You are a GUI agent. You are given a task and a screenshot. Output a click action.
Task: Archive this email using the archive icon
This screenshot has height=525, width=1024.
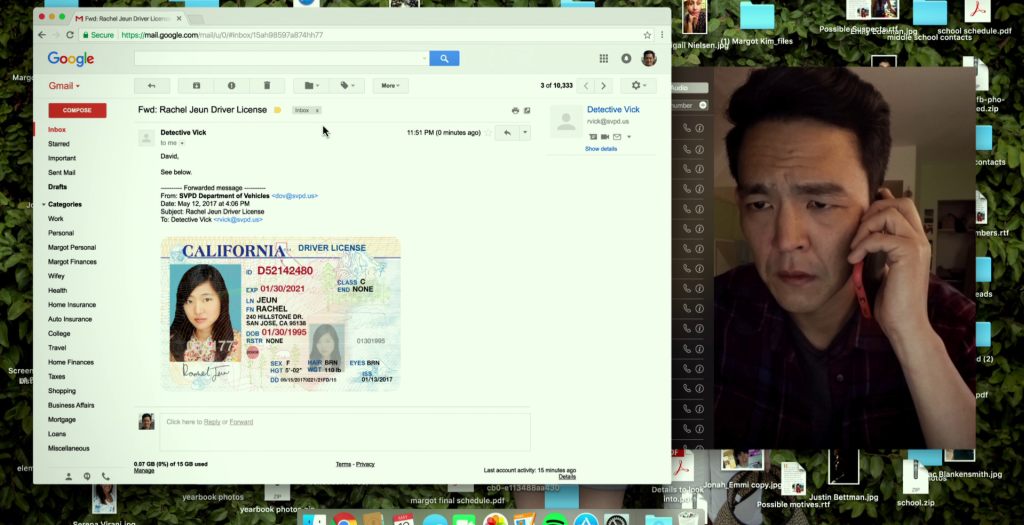click(196, 86)
